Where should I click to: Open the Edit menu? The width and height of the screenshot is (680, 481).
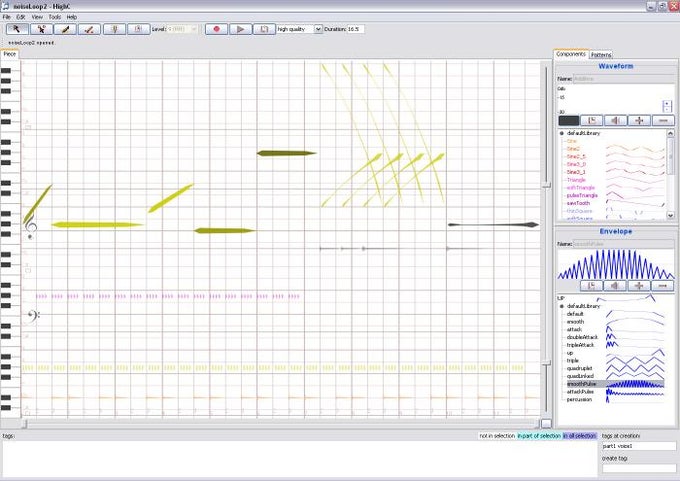pos(21,17)
